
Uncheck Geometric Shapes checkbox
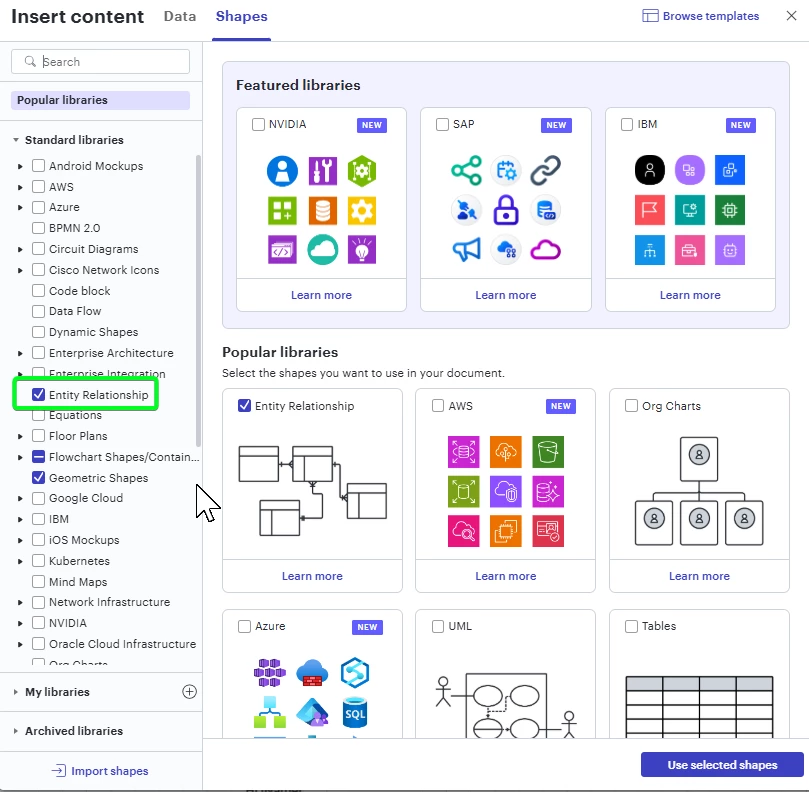tap(38, 478)
